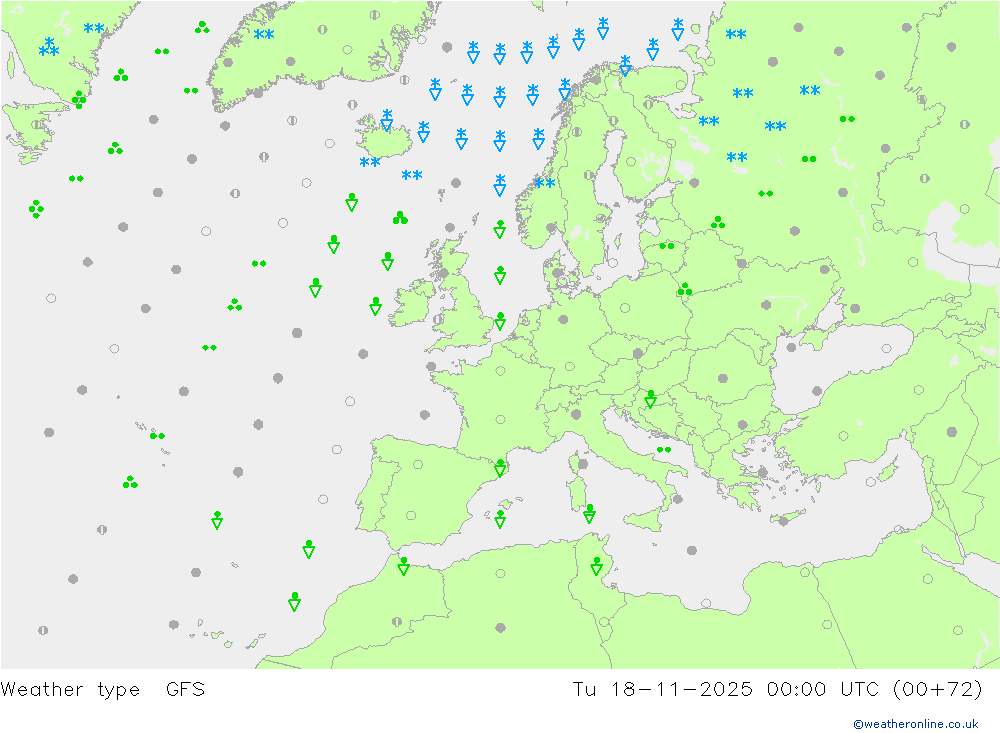This screenshot has width=1000, height=733.
Task: Click the grey cloud dot over Algeria
Action: click(500, 628)
